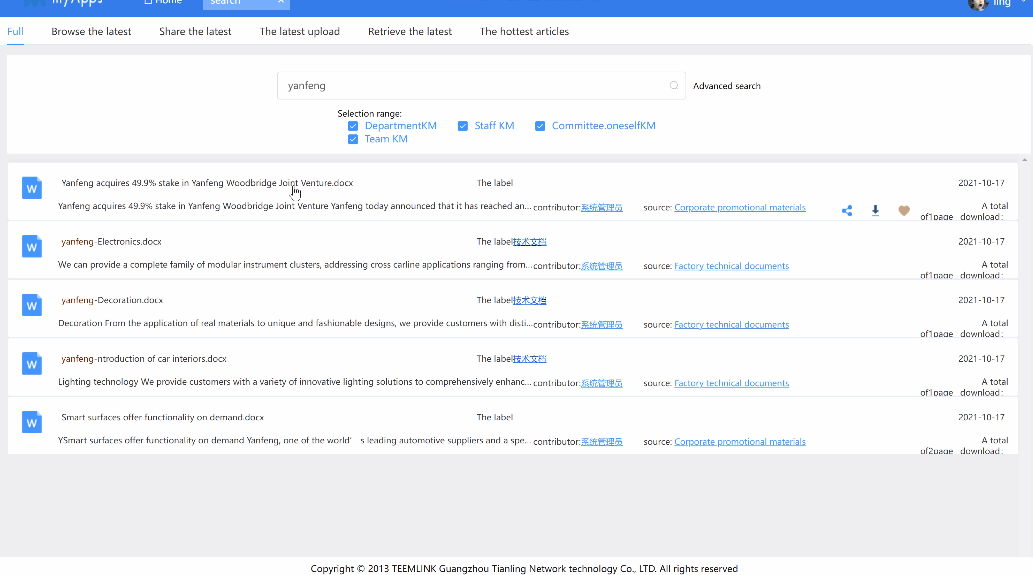Image resolution: width=1033 pixels, height=575 pixels.
Task: Open Factory technical documents source for Electronics
Action: 731,266
